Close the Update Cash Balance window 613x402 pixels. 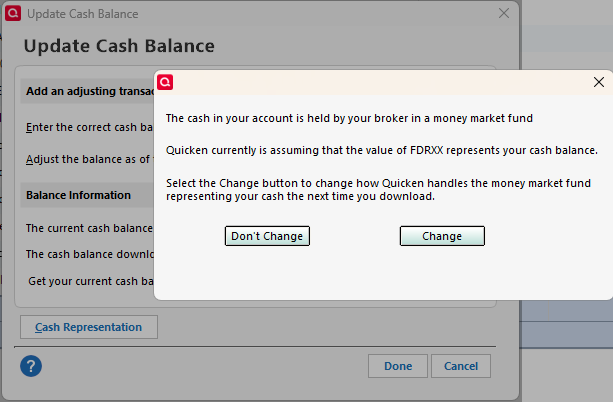point(504,13)
